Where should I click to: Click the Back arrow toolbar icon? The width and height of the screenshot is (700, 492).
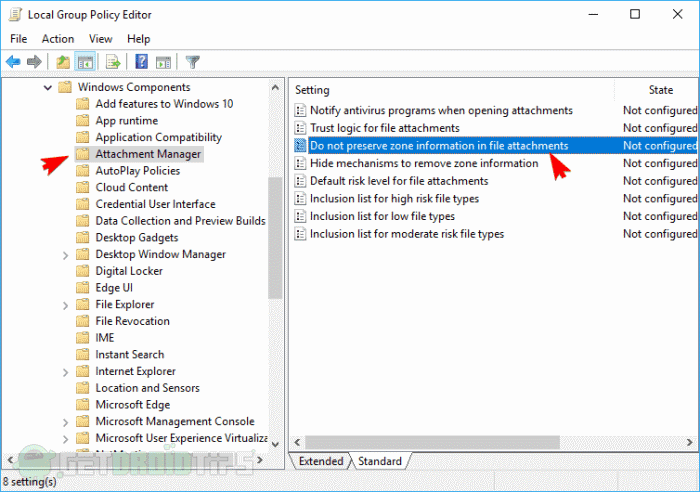pos(13,62)
